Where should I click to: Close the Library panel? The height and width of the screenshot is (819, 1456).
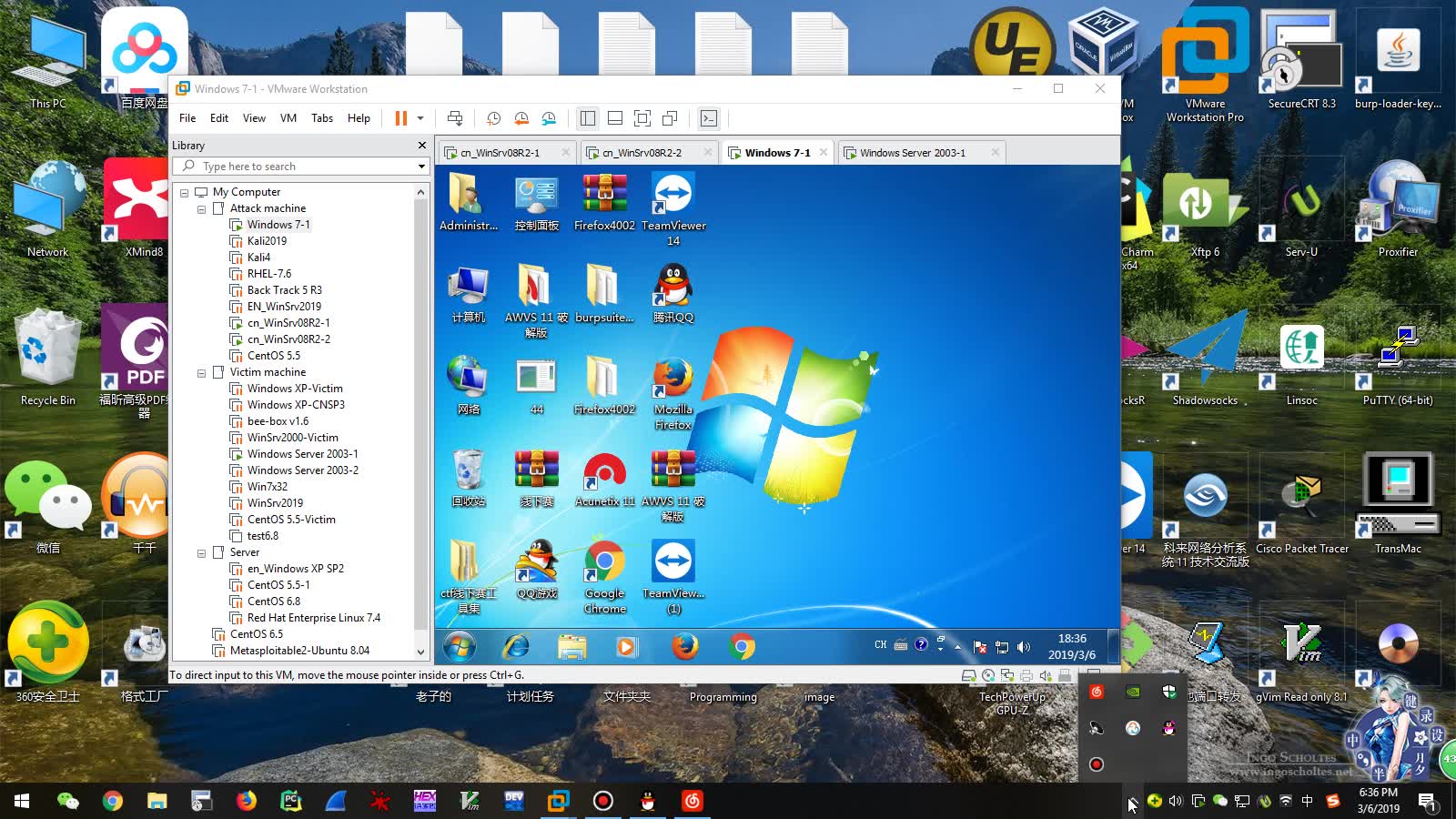(422, 146)
